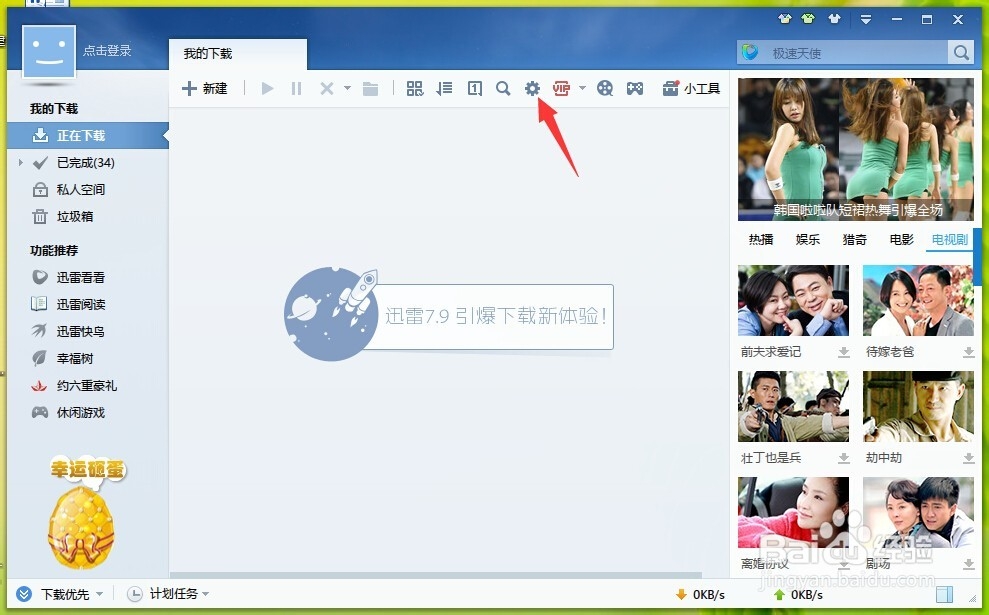This screenshot has width=989, height=615.
Task: Open the 前夫求爱记 thumbnail
Action: pos(793,300)
